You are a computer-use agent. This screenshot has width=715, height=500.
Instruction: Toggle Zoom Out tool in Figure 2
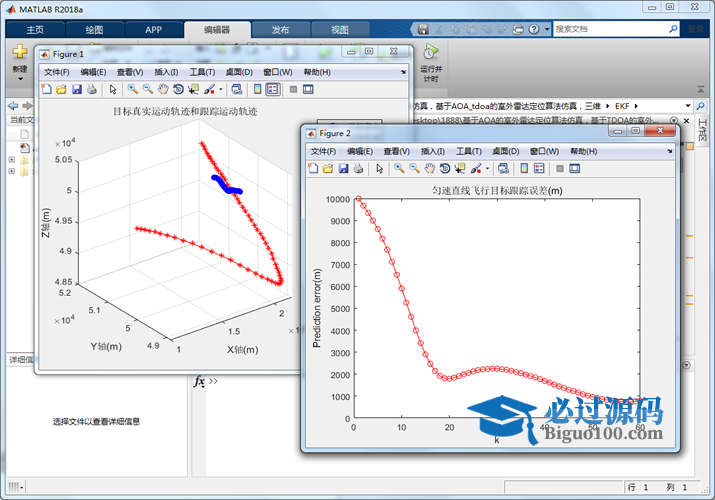[x=414, y=169]
